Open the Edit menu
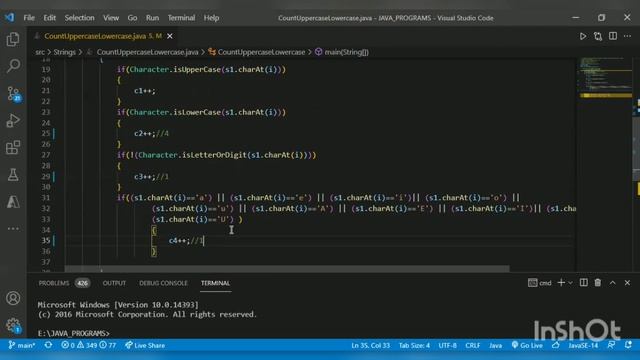640x360 pixels. [49, 18]
